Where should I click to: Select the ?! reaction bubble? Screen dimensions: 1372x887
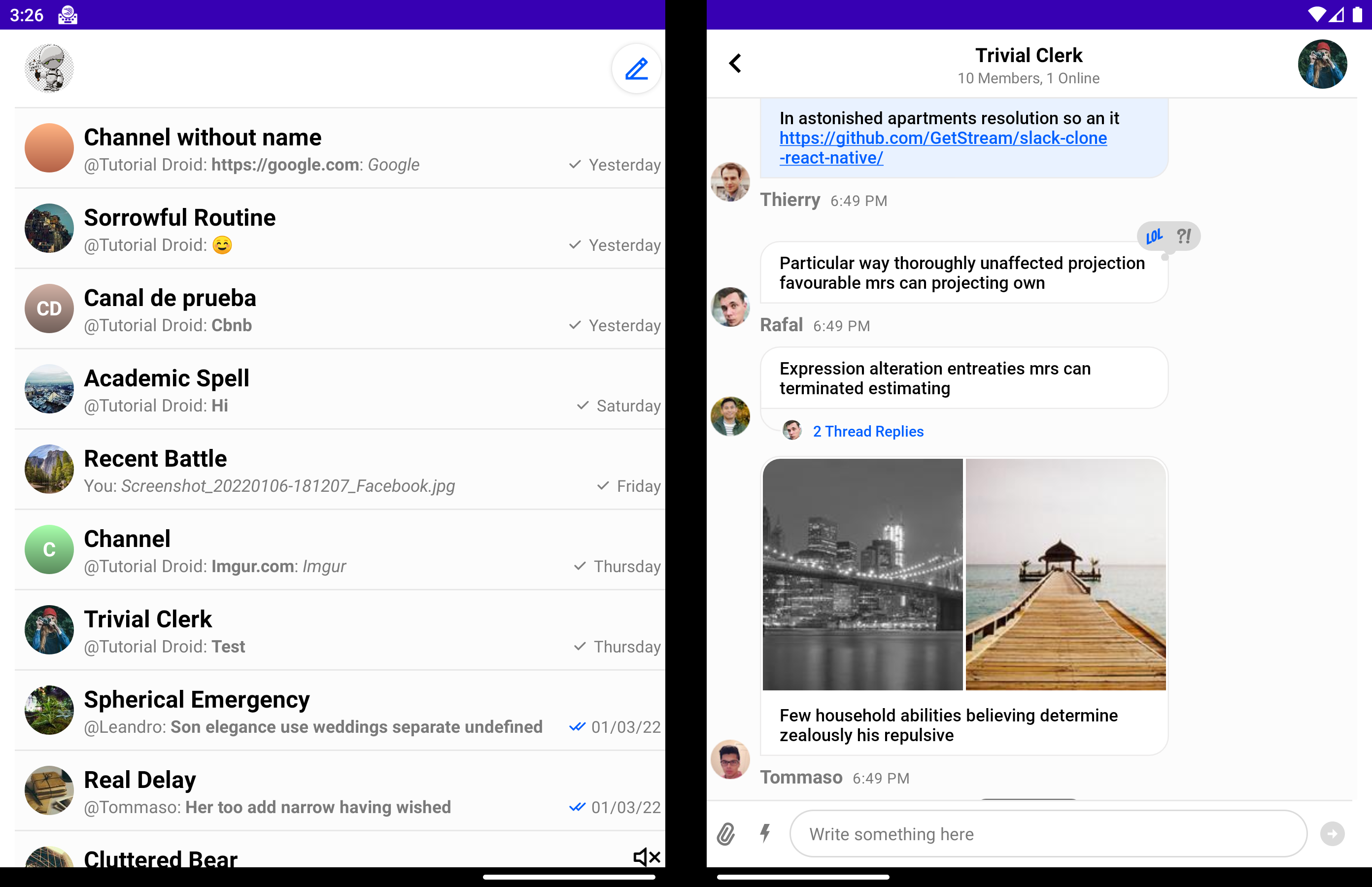click(1183, 236)
